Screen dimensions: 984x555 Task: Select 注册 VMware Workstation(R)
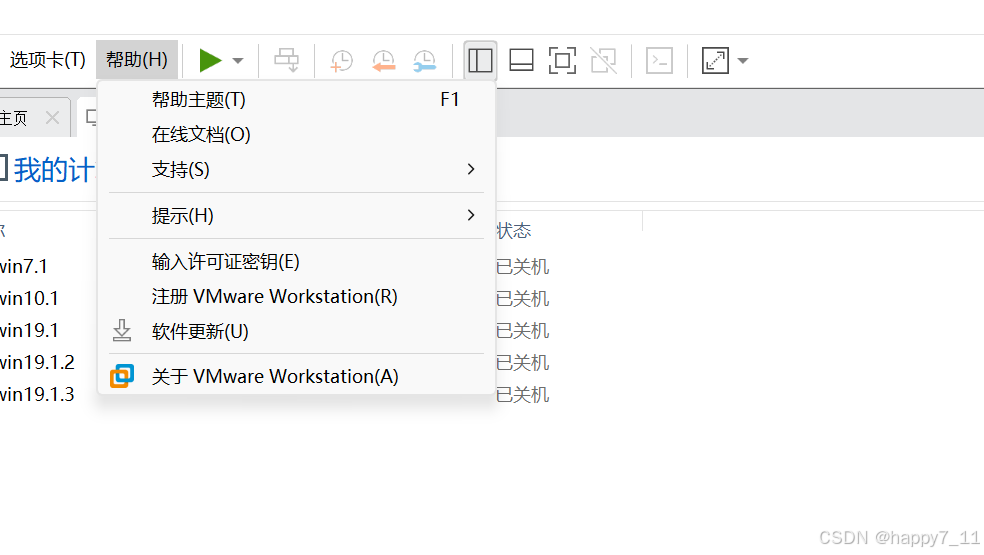coord(296,296)
